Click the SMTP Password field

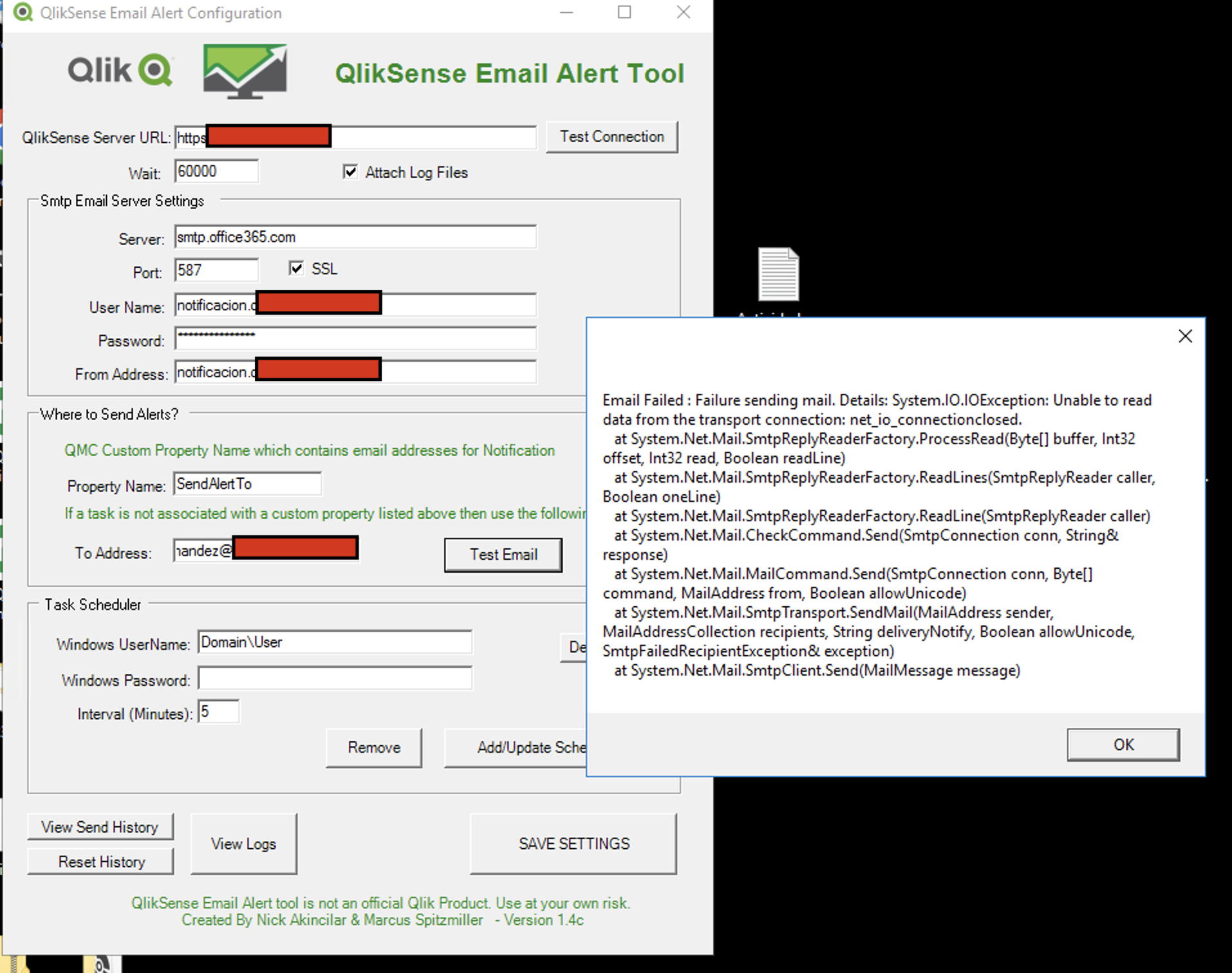355,338
